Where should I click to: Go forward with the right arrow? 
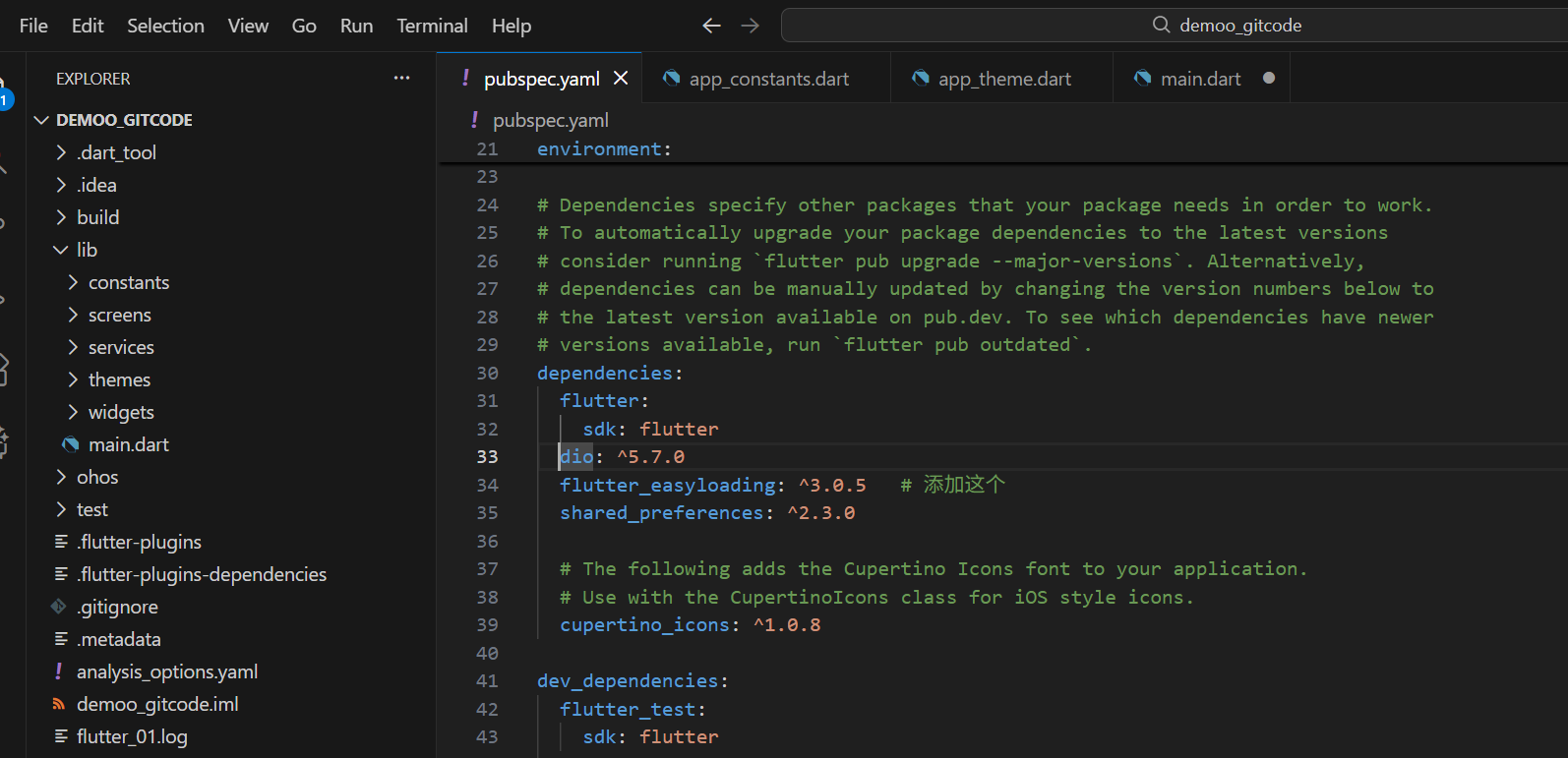751,26
